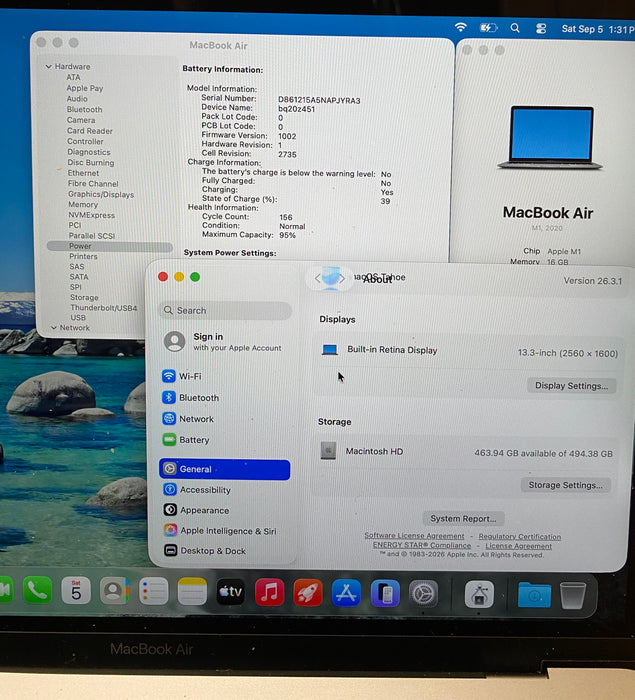Open iPhone Mirroring in the Dock

(385, 594)
